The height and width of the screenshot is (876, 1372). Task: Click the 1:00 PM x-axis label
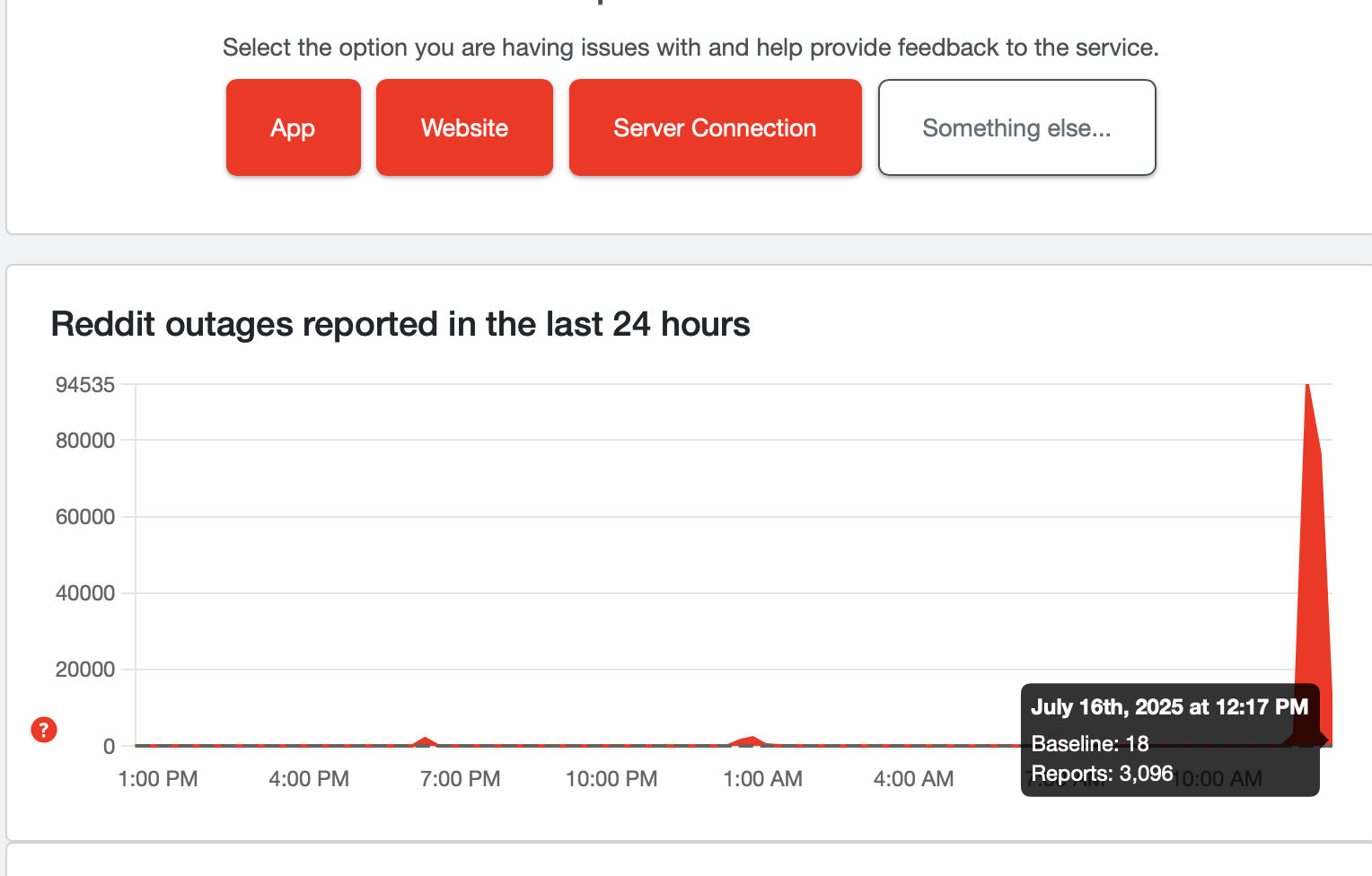click(158, 779)
